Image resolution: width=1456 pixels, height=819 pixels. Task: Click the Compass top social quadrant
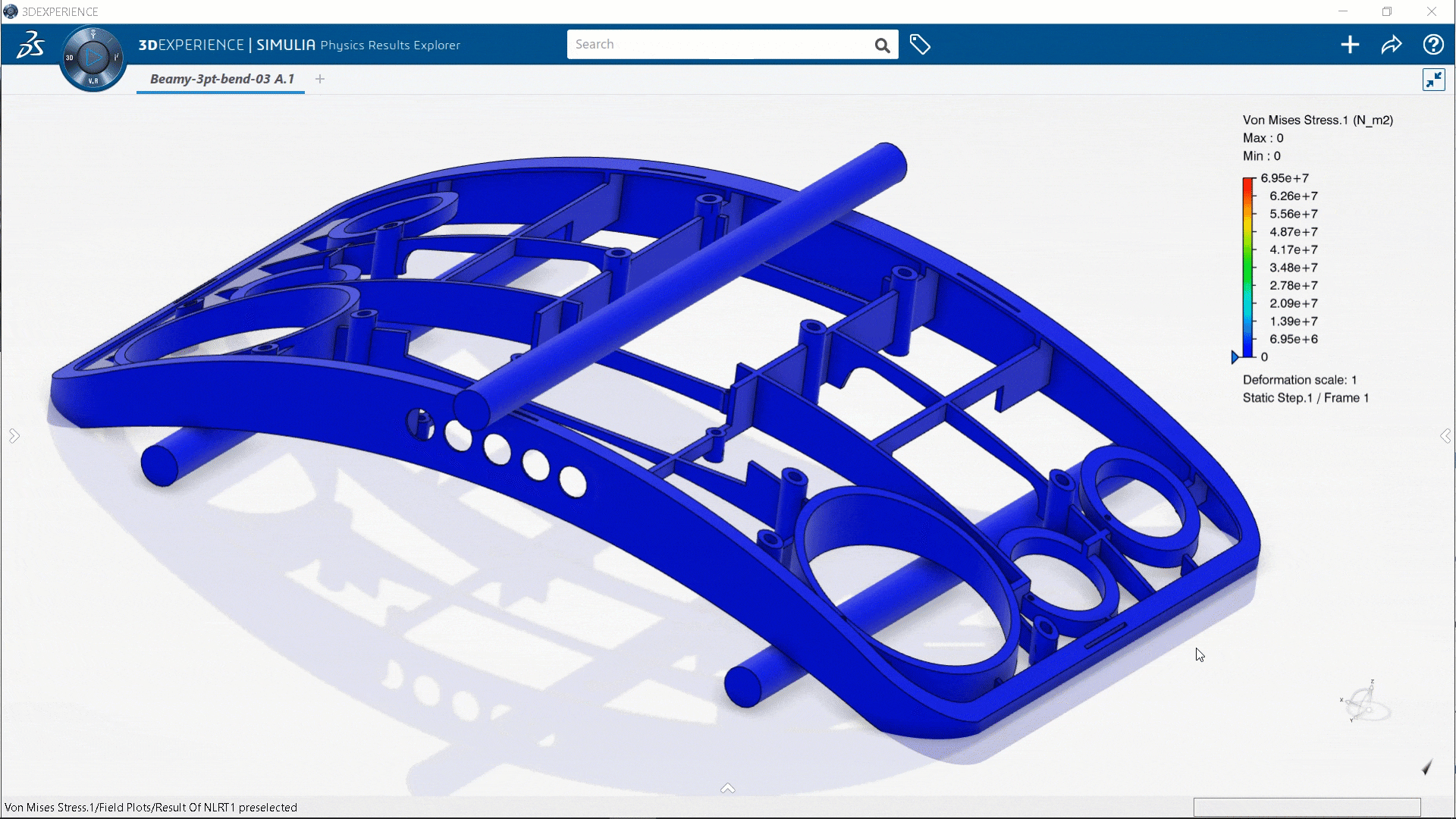(93, 35)
